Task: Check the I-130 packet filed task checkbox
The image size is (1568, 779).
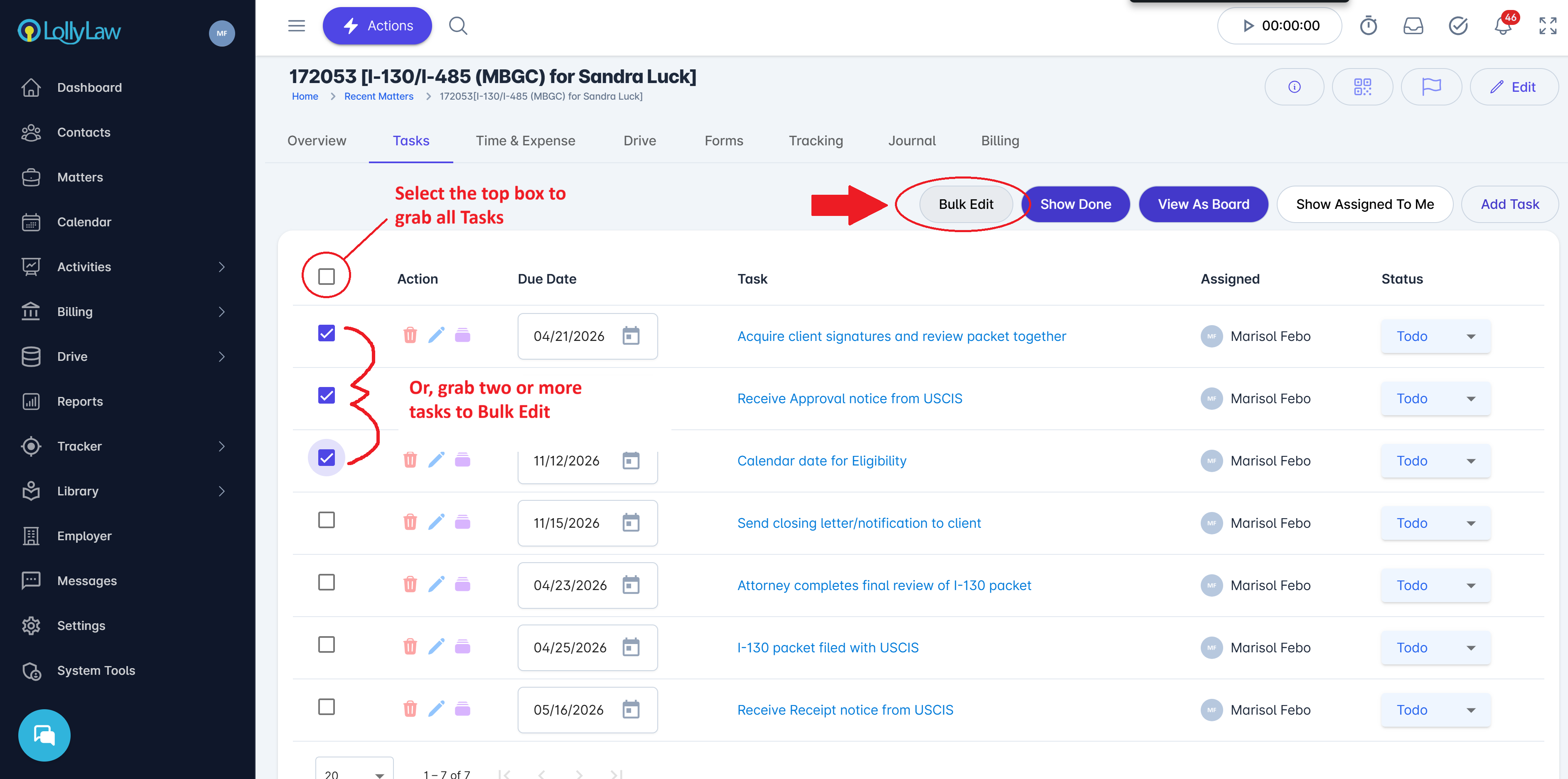Action: (326, 644)
